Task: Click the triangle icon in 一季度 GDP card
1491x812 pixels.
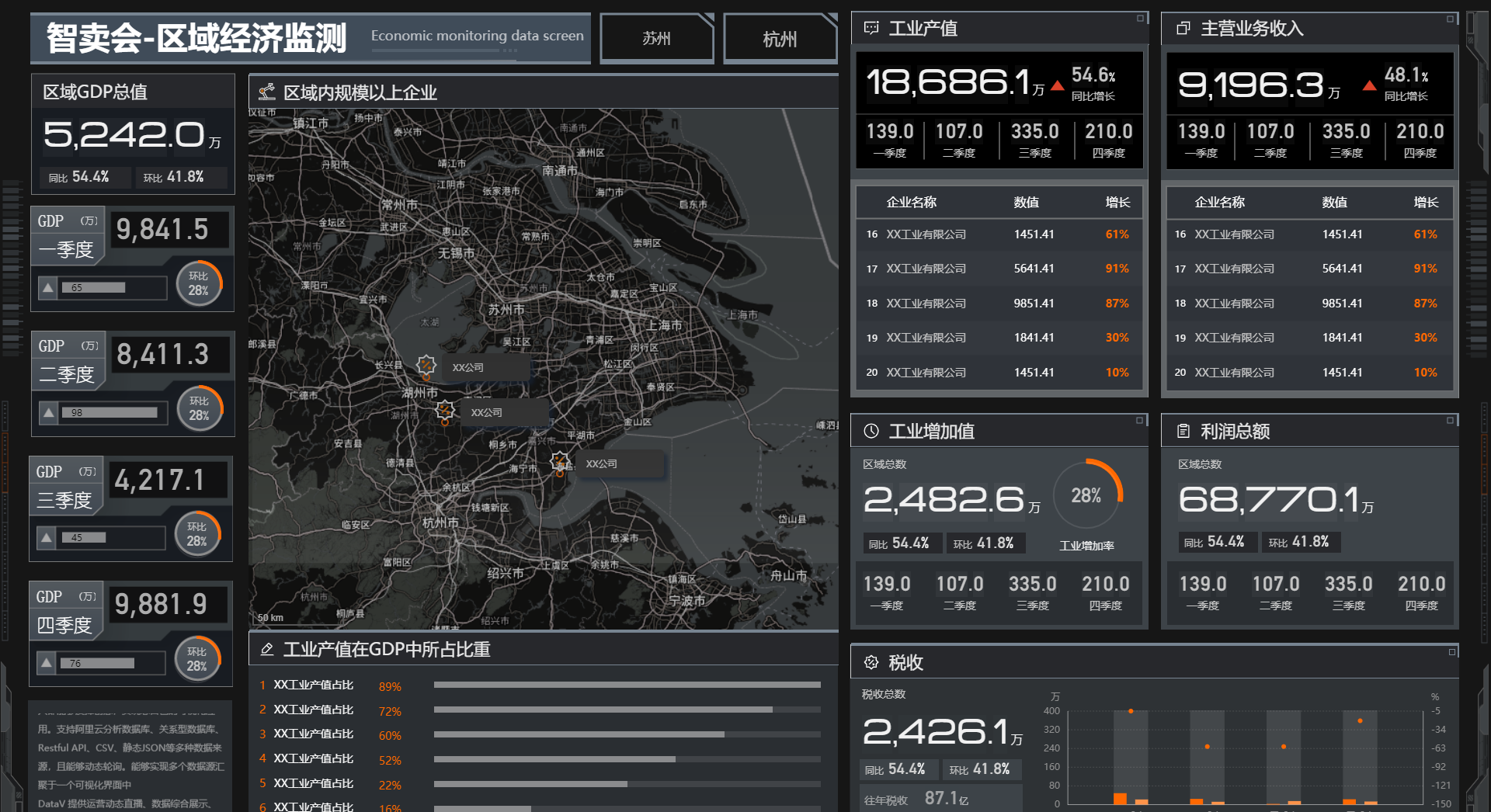Action: (48, 288)
